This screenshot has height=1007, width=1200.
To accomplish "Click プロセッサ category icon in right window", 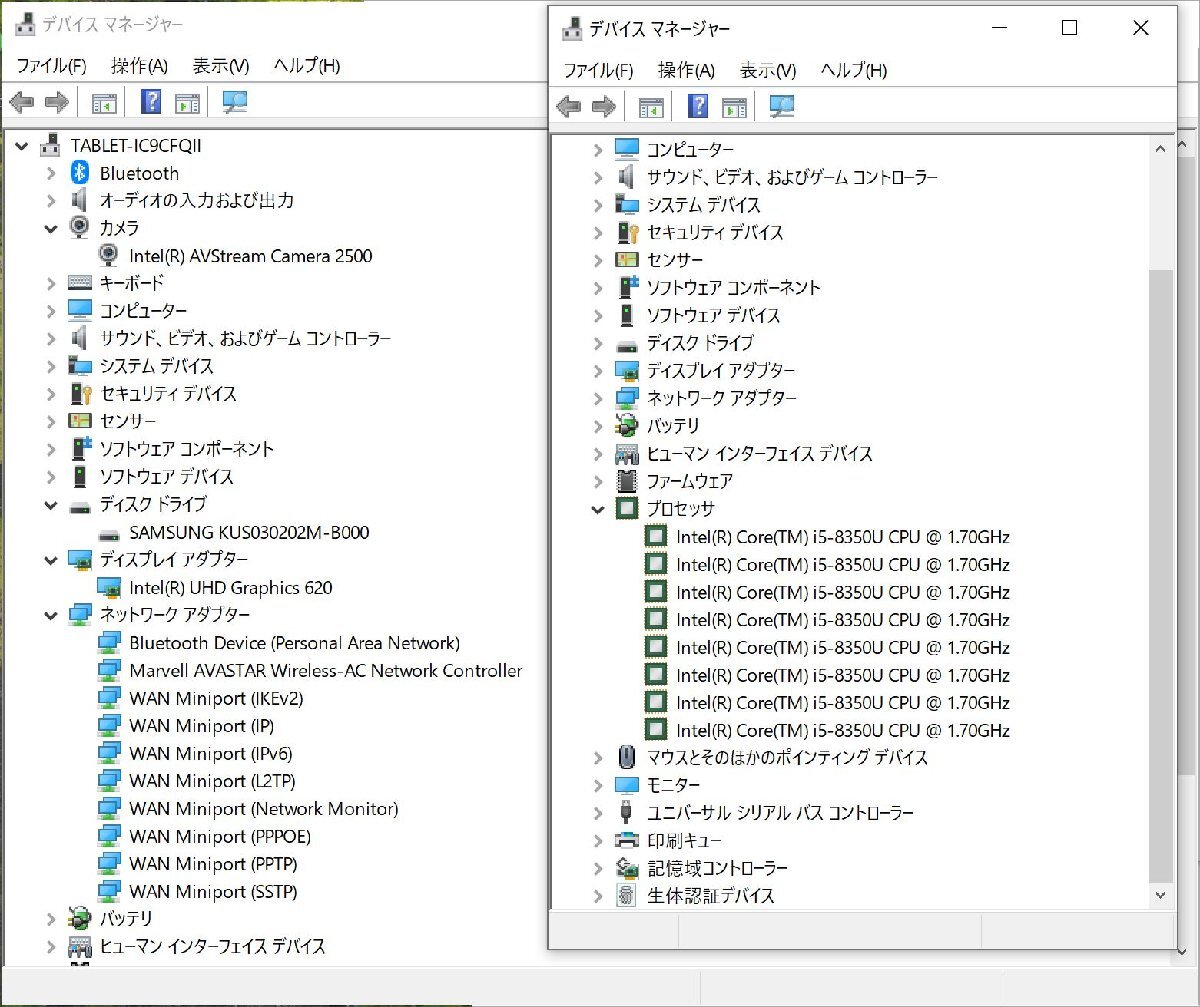I will tap(627, 509).
